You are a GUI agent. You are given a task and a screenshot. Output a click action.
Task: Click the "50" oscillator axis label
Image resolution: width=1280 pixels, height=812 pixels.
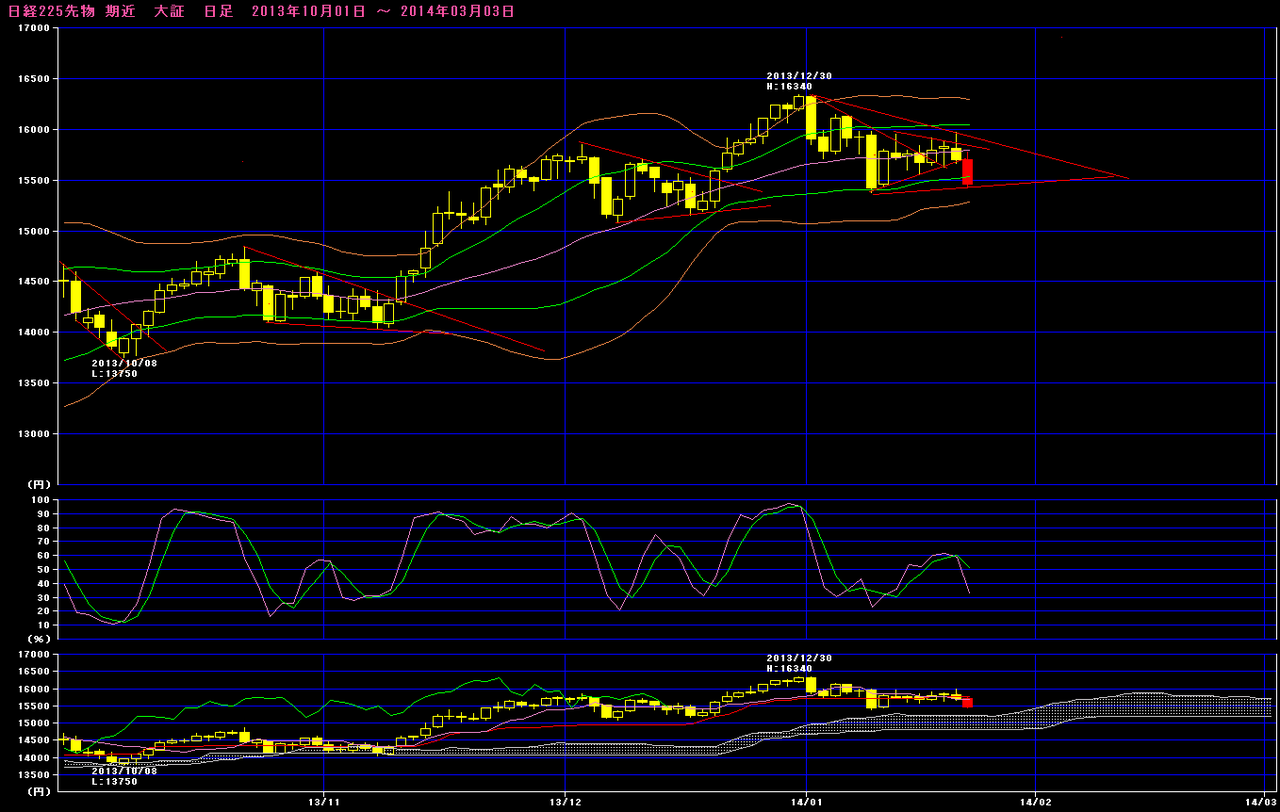point(44,569)
